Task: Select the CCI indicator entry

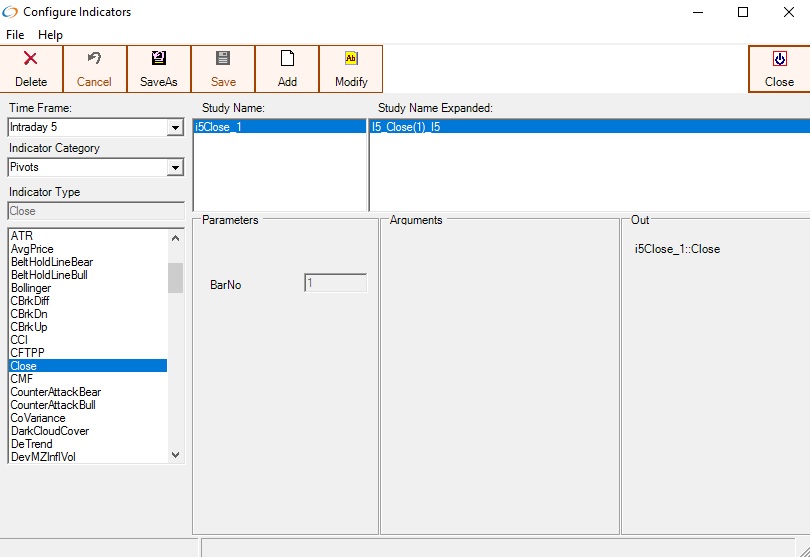Action: pos(20,340)
